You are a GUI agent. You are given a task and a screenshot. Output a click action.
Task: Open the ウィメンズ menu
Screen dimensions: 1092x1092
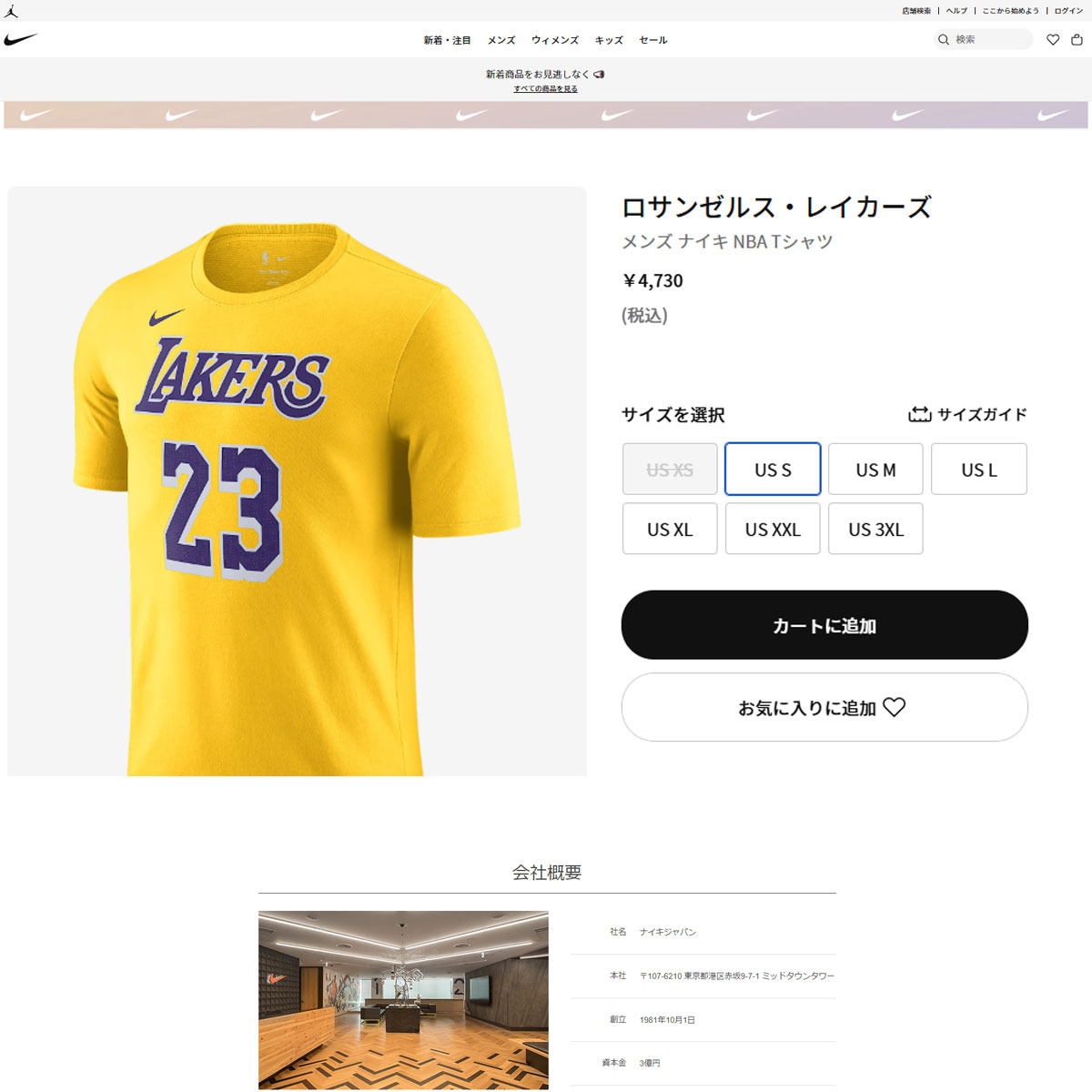[x=555, y=40]
